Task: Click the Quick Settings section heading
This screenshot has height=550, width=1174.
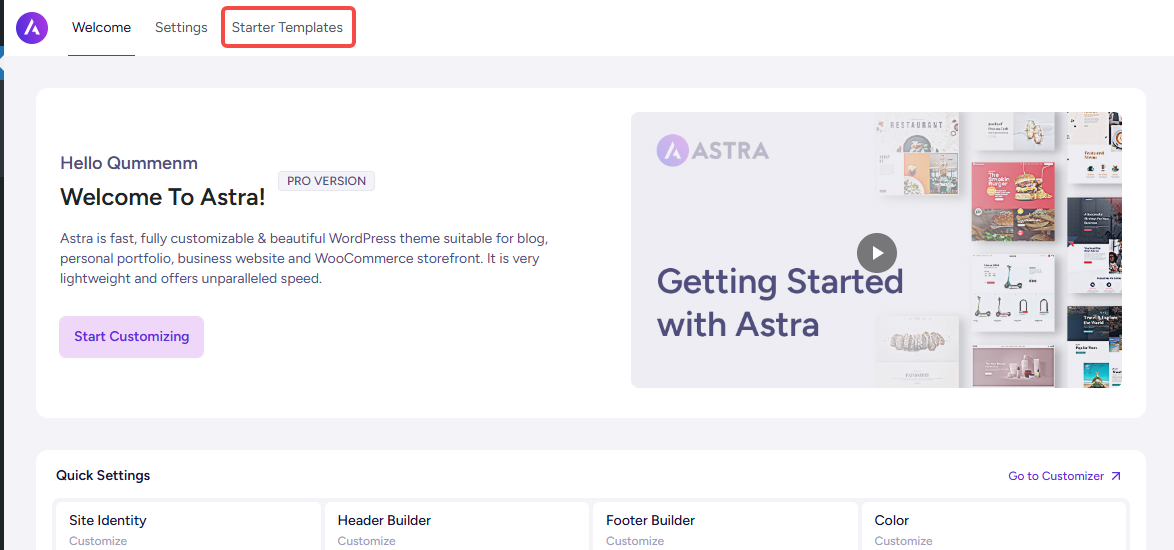Action: 103,476
